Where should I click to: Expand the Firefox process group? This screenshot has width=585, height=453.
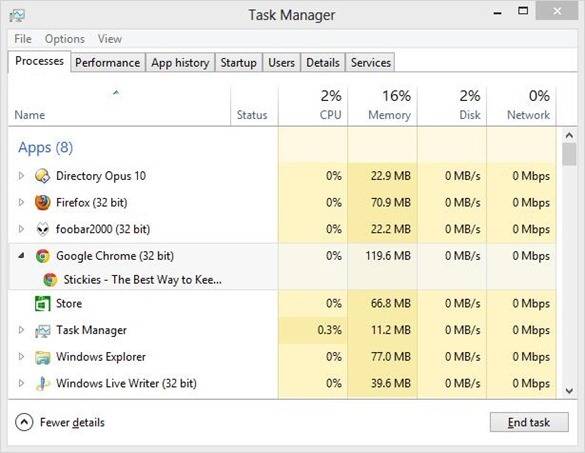tap(21, 202)
